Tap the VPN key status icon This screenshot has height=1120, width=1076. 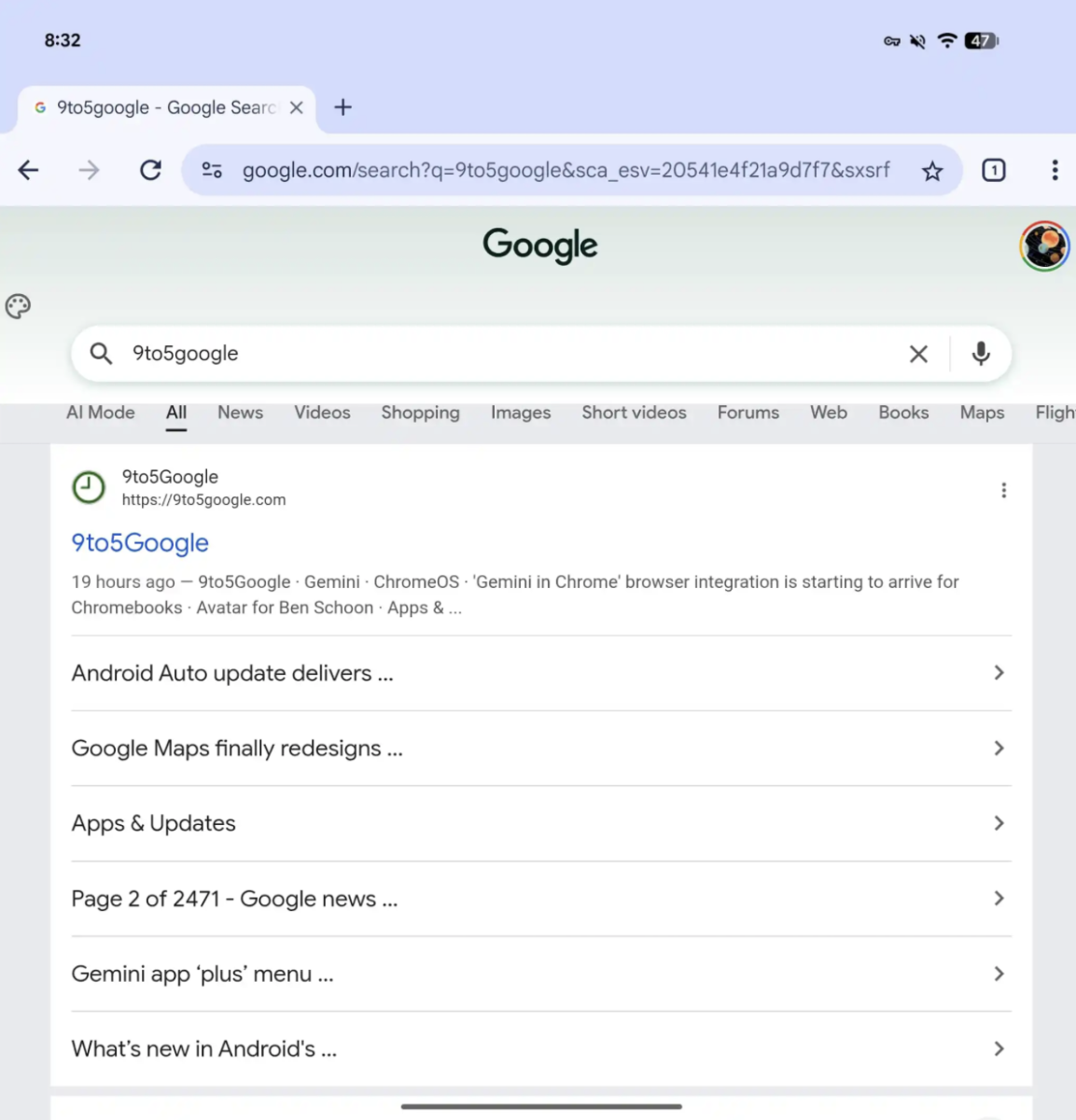(x=892, y=41)
